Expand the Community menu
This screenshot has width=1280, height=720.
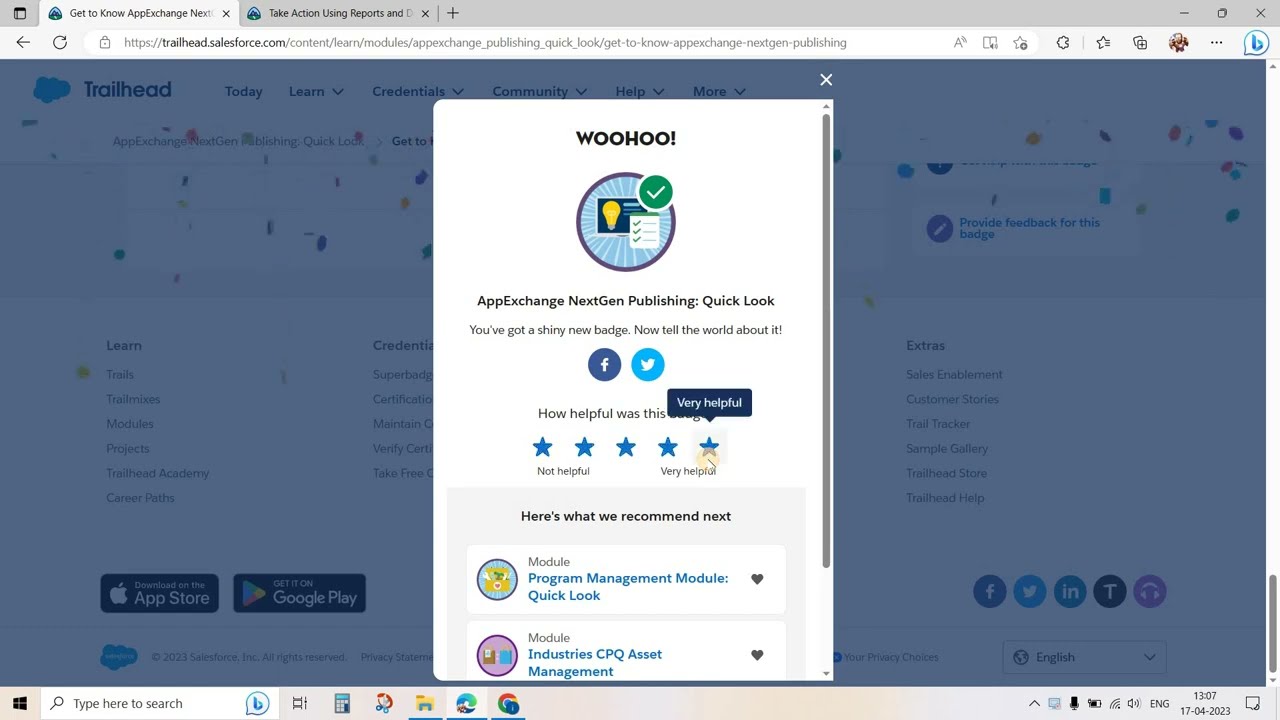pyautogui.click(x=539, y=91)
